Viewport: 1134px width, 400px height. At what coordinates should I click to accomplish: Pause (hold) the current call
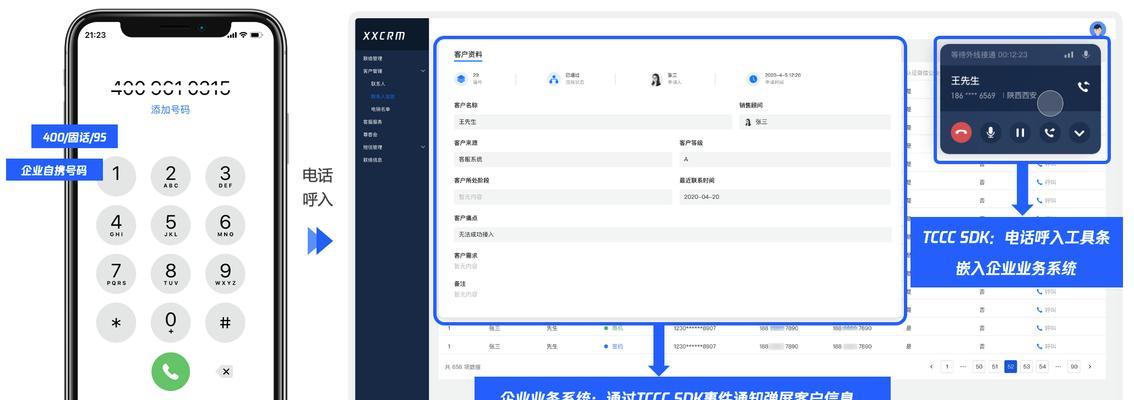[1020, 132]
